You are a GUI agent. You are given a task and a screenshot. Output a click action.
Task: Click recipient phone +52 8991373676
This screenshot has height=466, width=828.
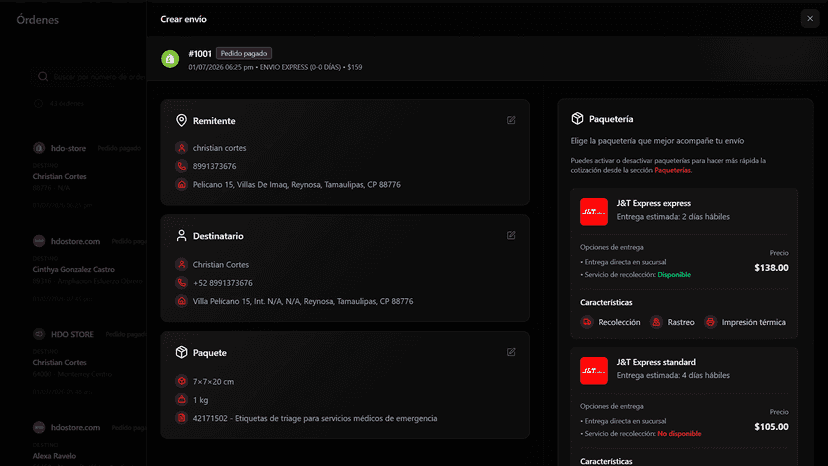point(222,283)
